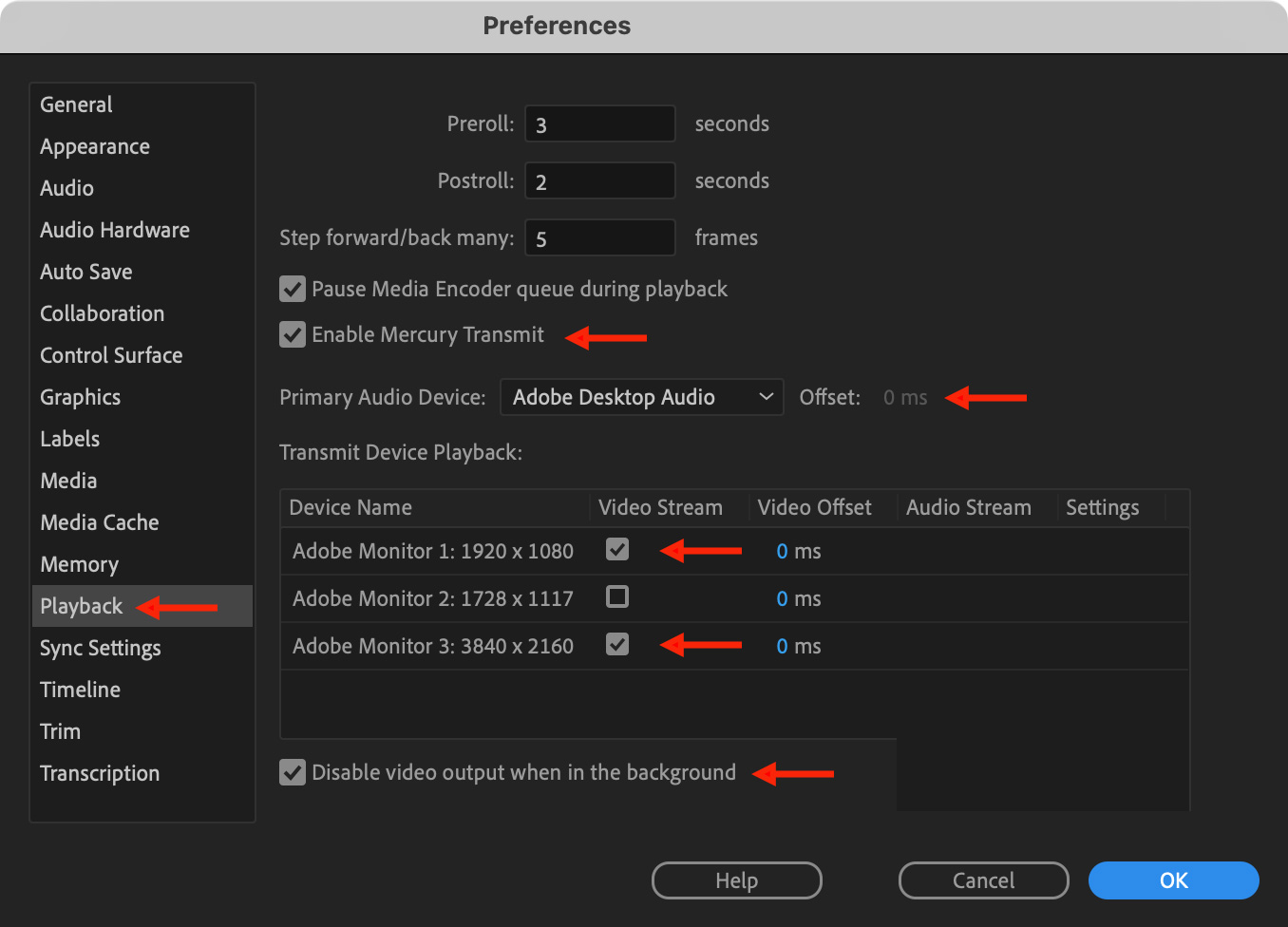Click the Video Stream column header
This screenshot has height=927, width=1288.
pos(669,508)
